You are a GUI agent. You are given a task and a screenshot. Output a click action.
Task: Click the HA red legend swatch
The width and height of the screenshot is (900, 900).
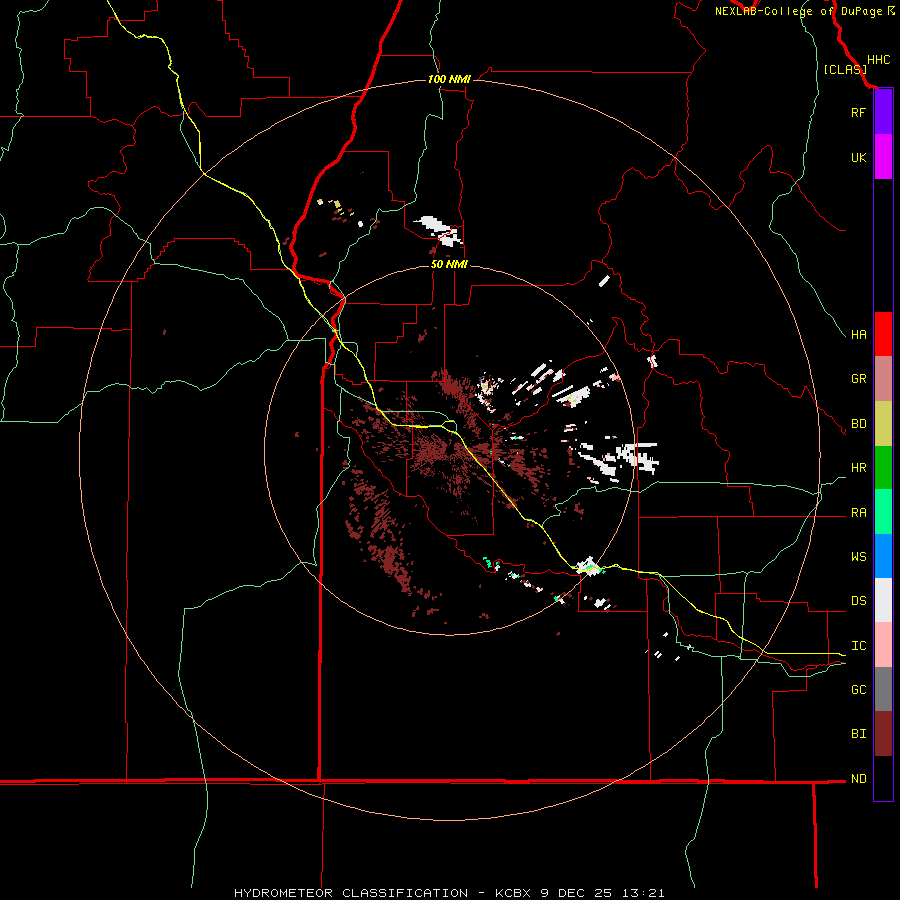click(x=883, y=334)
